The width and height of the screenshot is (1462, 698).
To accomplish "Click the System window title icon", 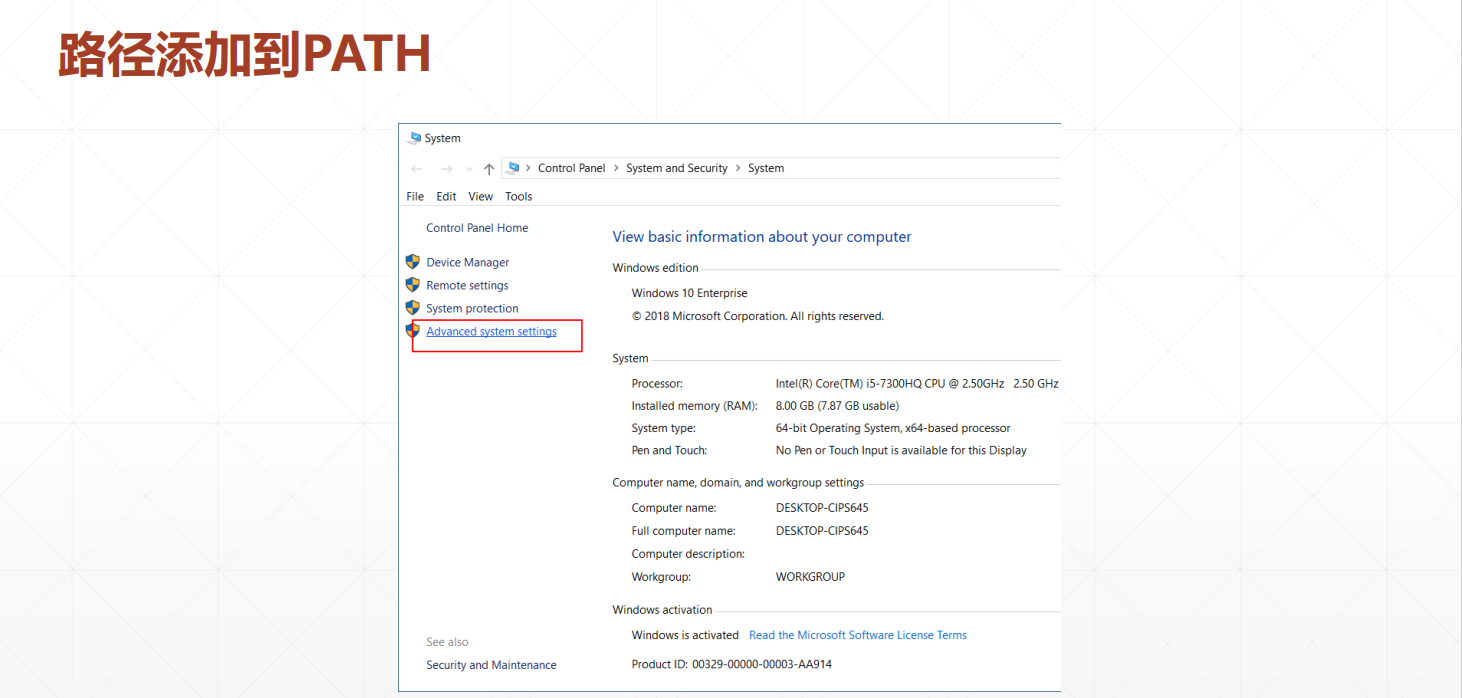I will (414, 138).
